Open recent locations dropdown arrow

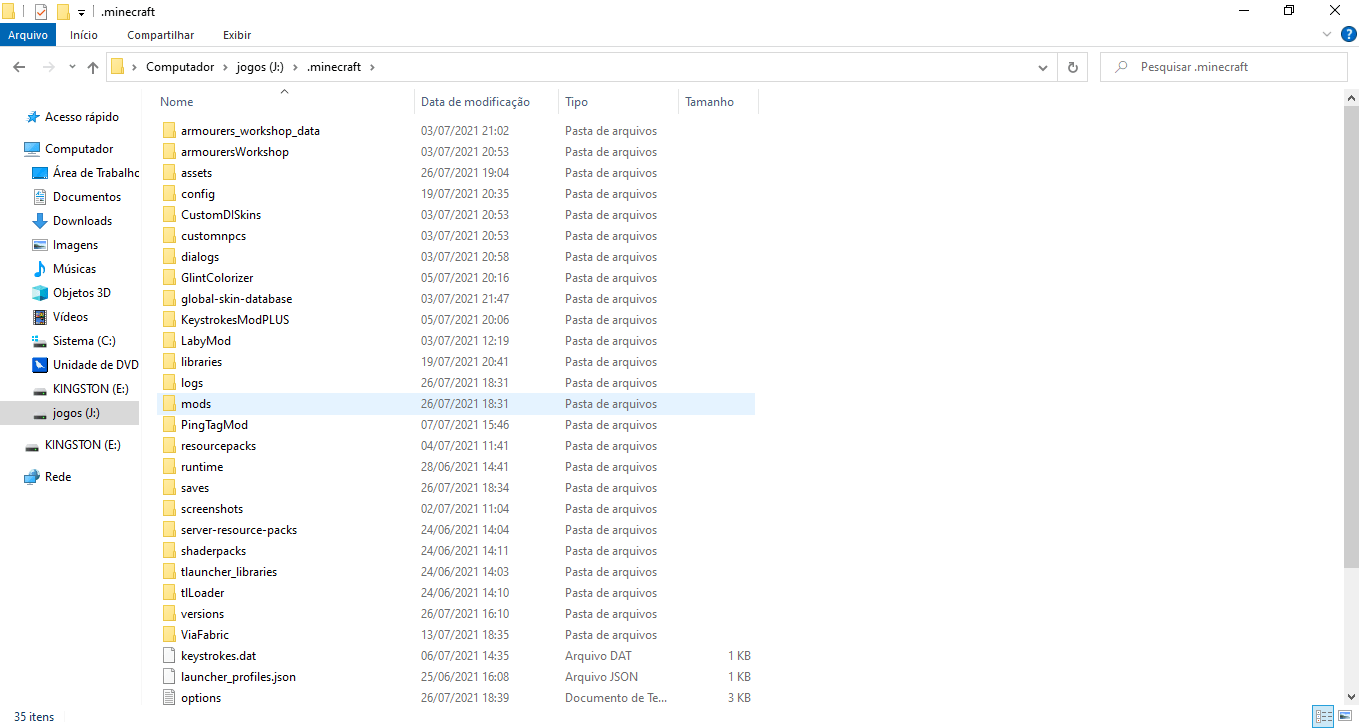72,67
